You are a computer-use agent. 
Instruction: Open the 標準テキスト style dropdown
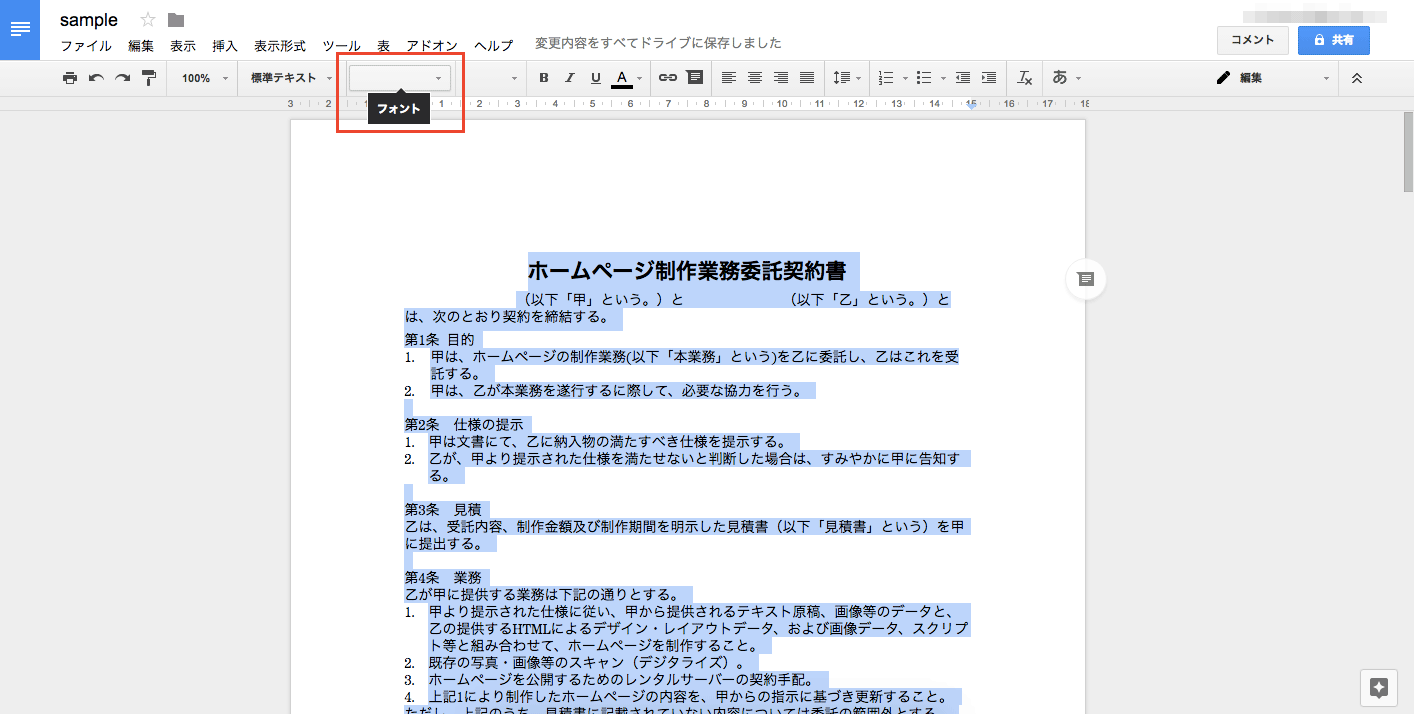click(291, 78)
